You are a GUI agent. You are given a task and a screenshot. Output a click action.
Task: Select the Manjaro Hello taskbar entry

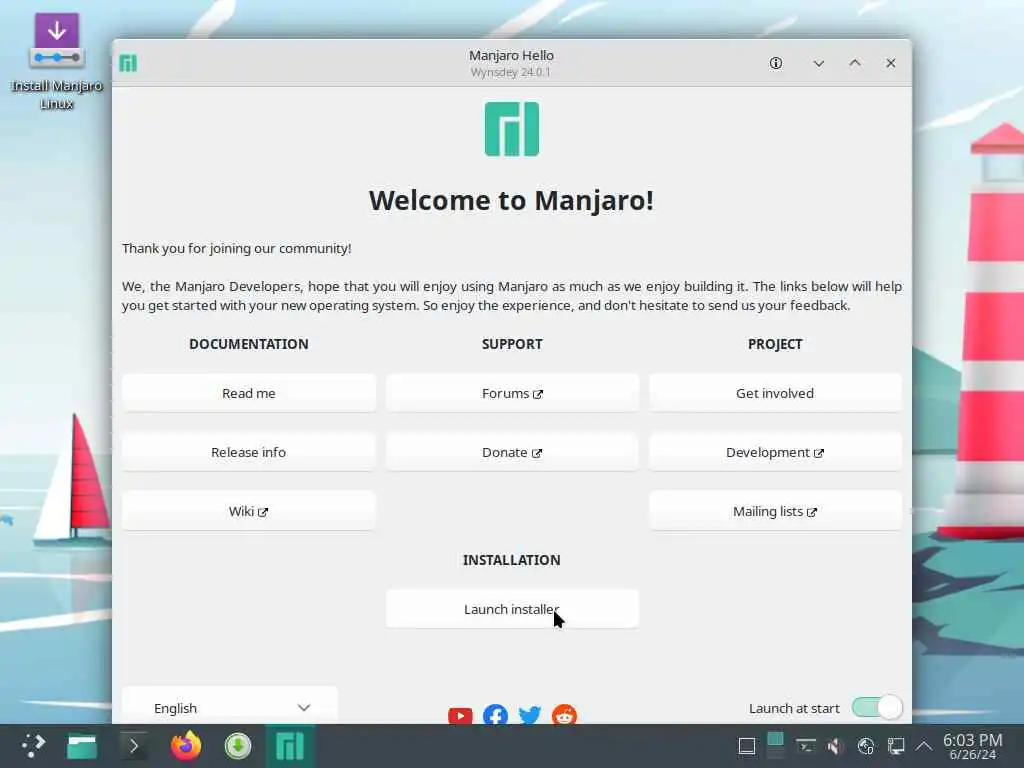pyautogui.click(x=290, y=746)
